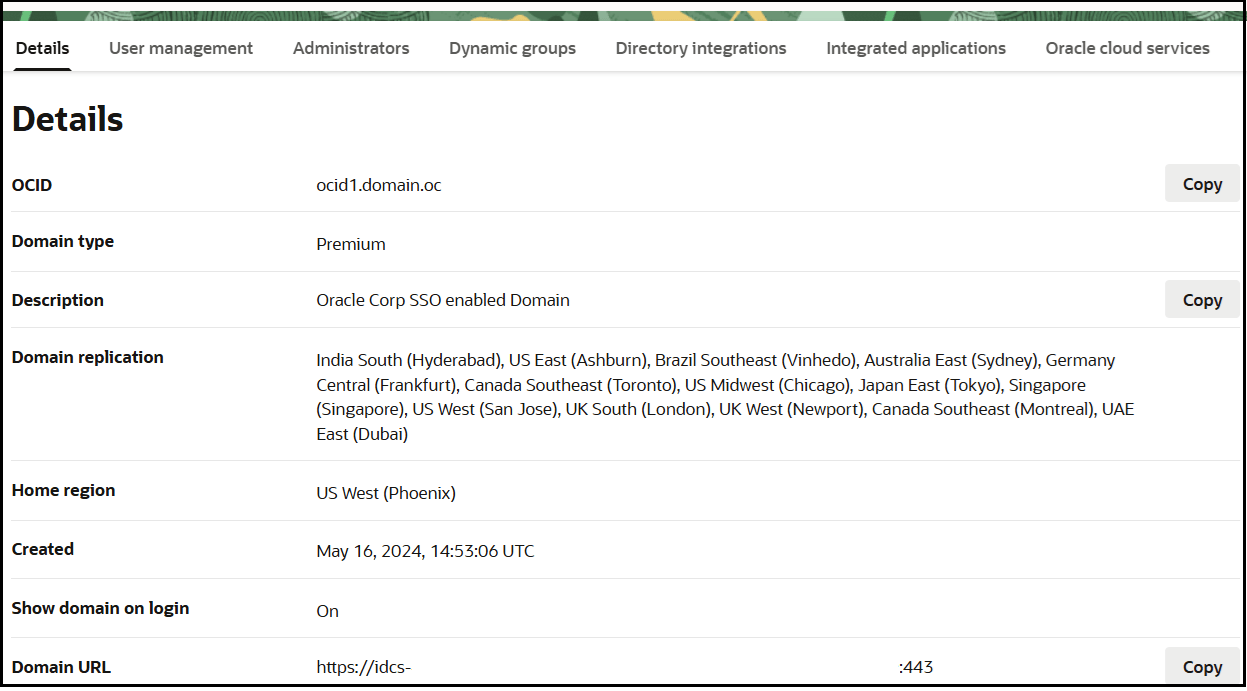Viewport: 1247px width, 691px height.
Task: Open the Administrators tab
Action: coord(351,47)
